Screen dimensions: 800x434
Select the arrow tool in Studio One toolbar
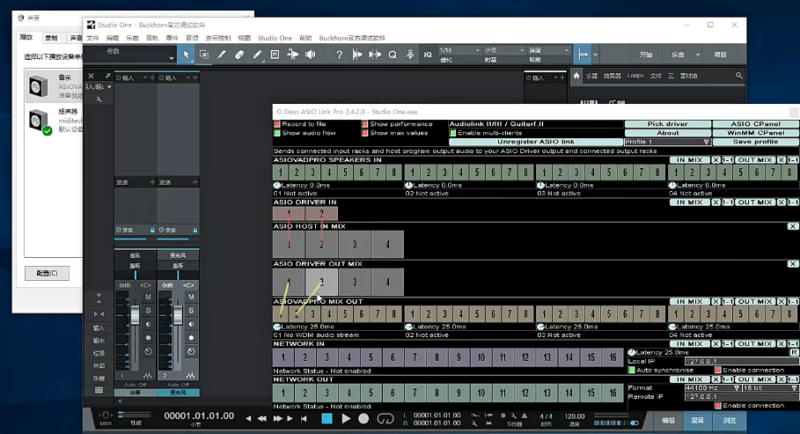click(186, 53)
